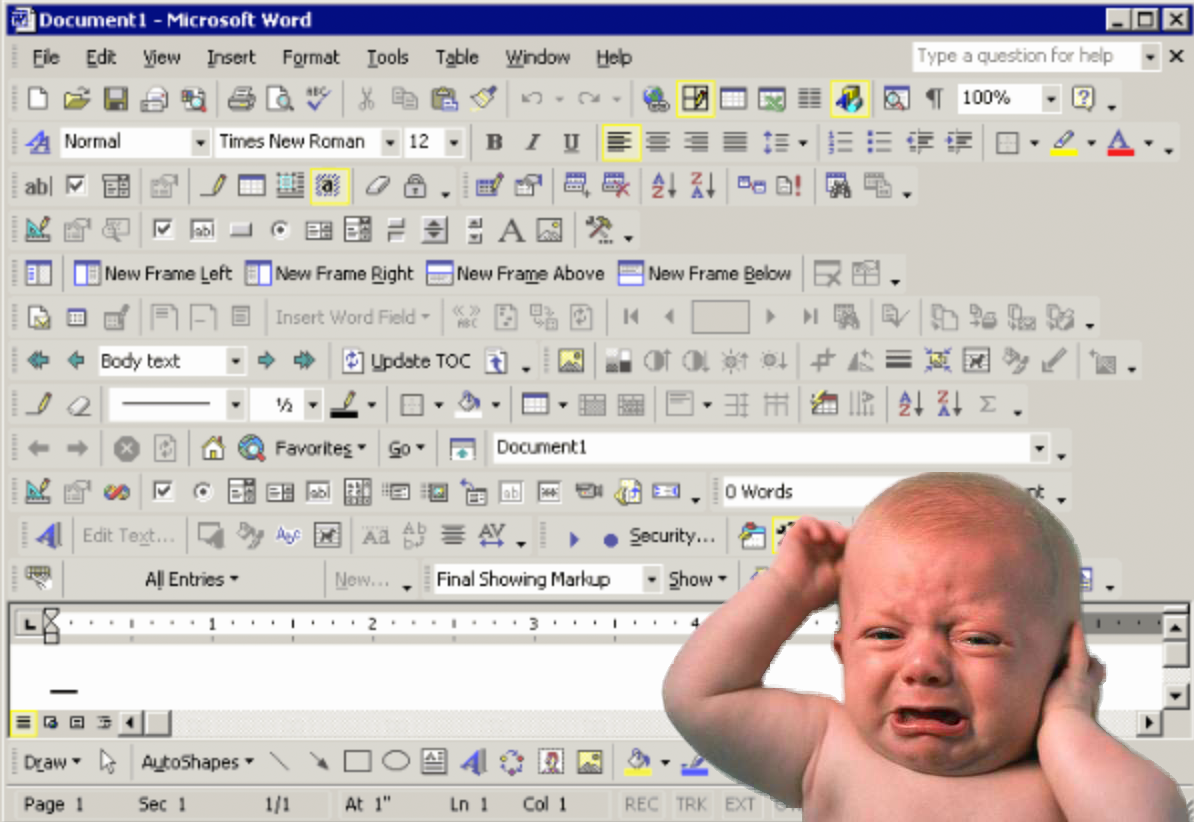Click the Format Painter brush icon

484,98
